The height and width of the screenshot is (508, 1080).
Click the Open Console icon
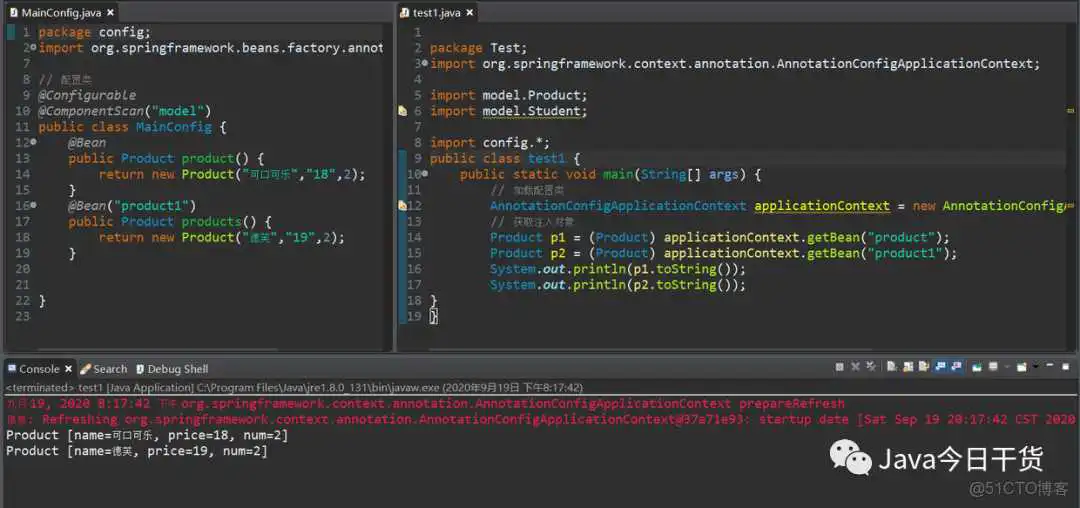click(1021, 367)
